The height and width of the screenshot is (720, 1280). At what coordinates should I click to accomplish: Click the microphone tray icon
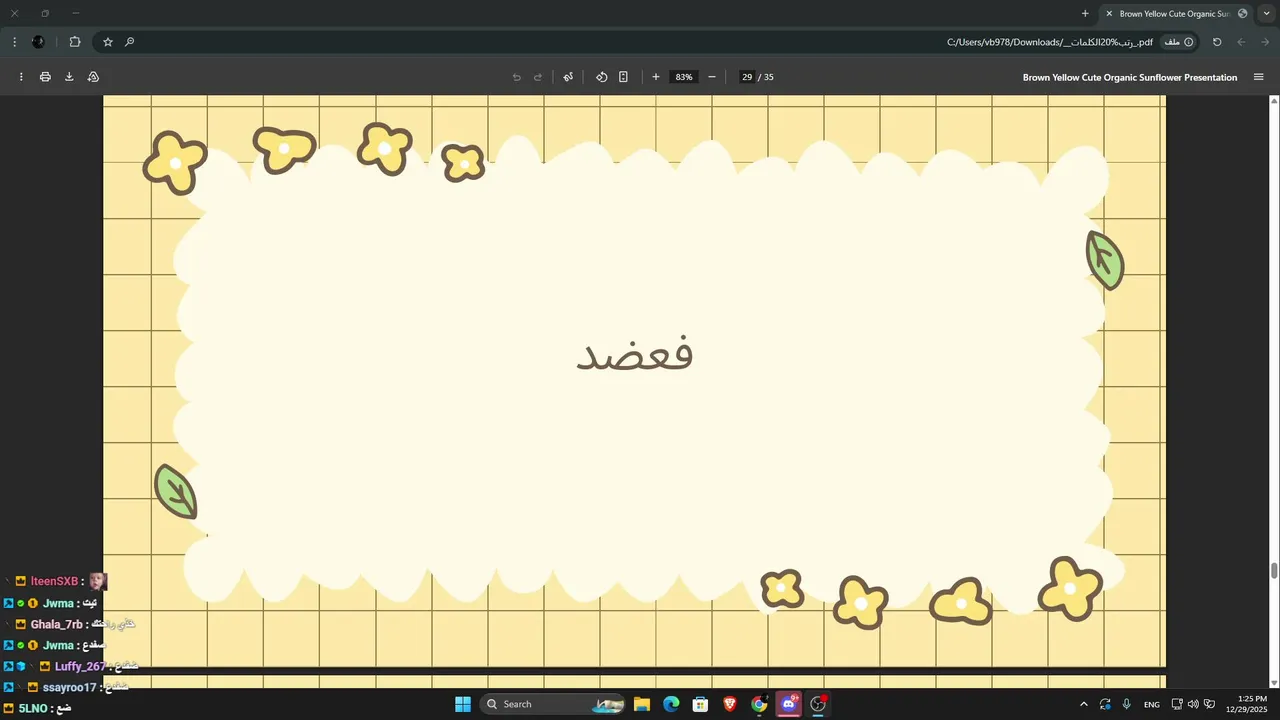point(1127,704)
